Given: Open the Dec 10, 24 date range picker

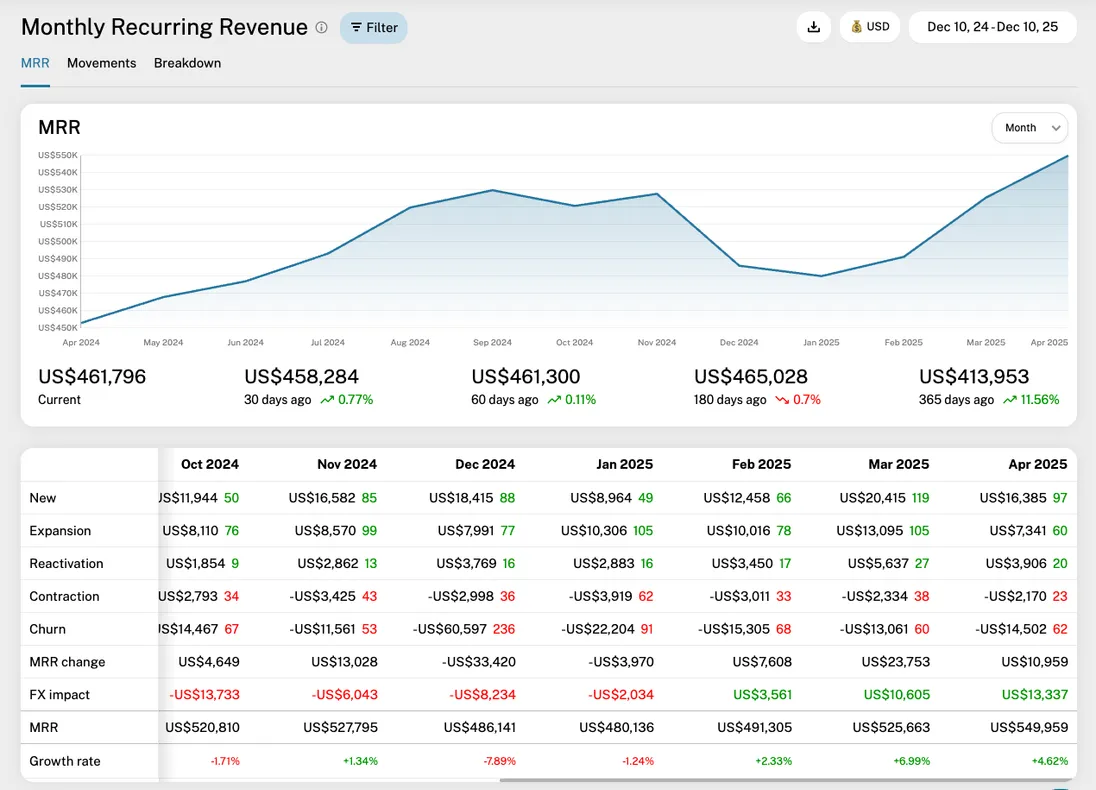Looking at the screenshot, I should pos(991,27).
